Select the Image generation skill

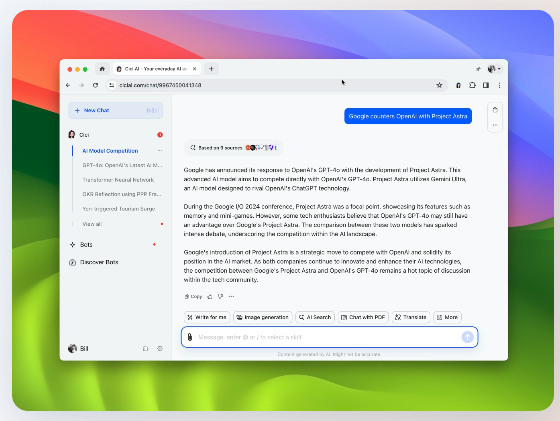[263, 317]
